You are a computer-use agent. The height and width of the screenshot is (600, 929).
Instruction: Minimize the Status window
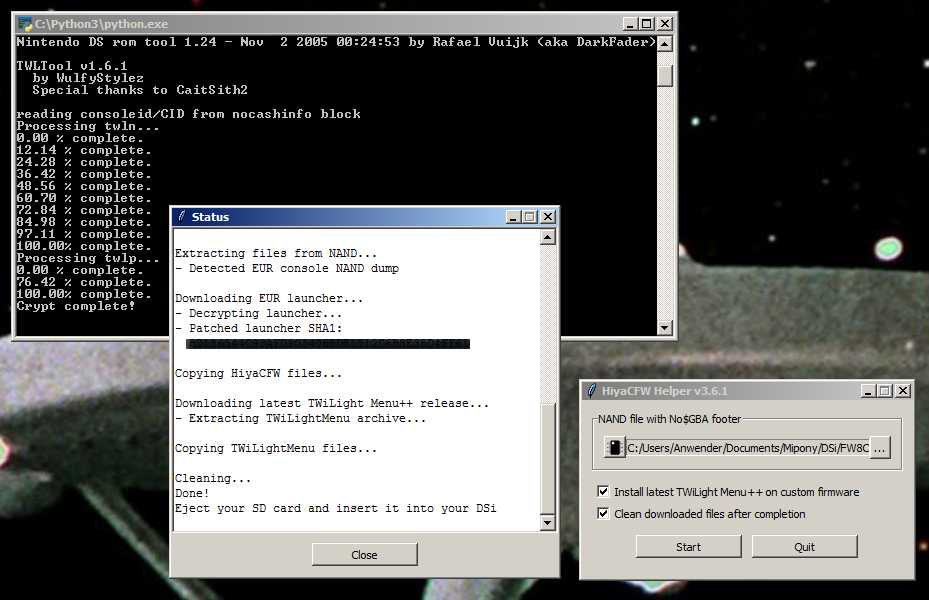pyautogui.click(x=513, y=217)
